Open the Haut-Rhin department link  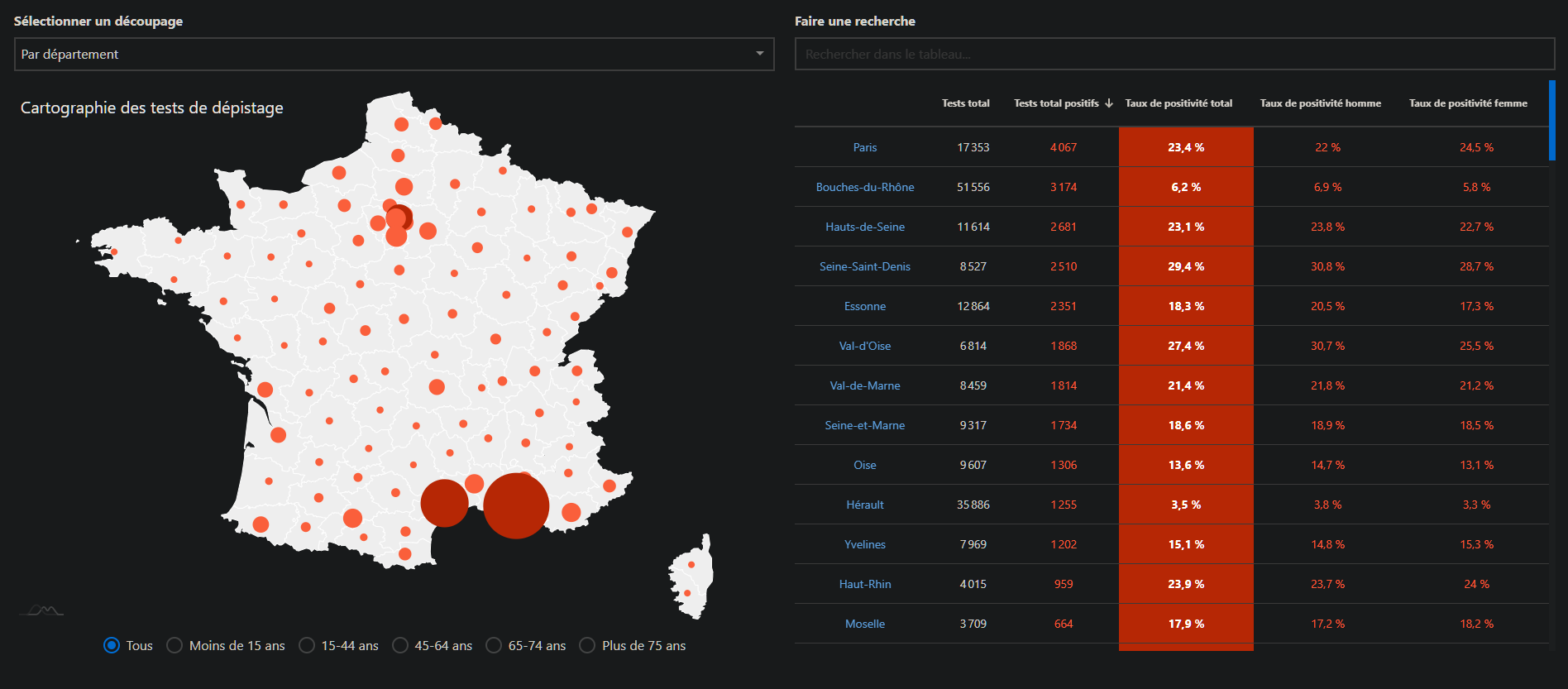[x=865, y=584]
